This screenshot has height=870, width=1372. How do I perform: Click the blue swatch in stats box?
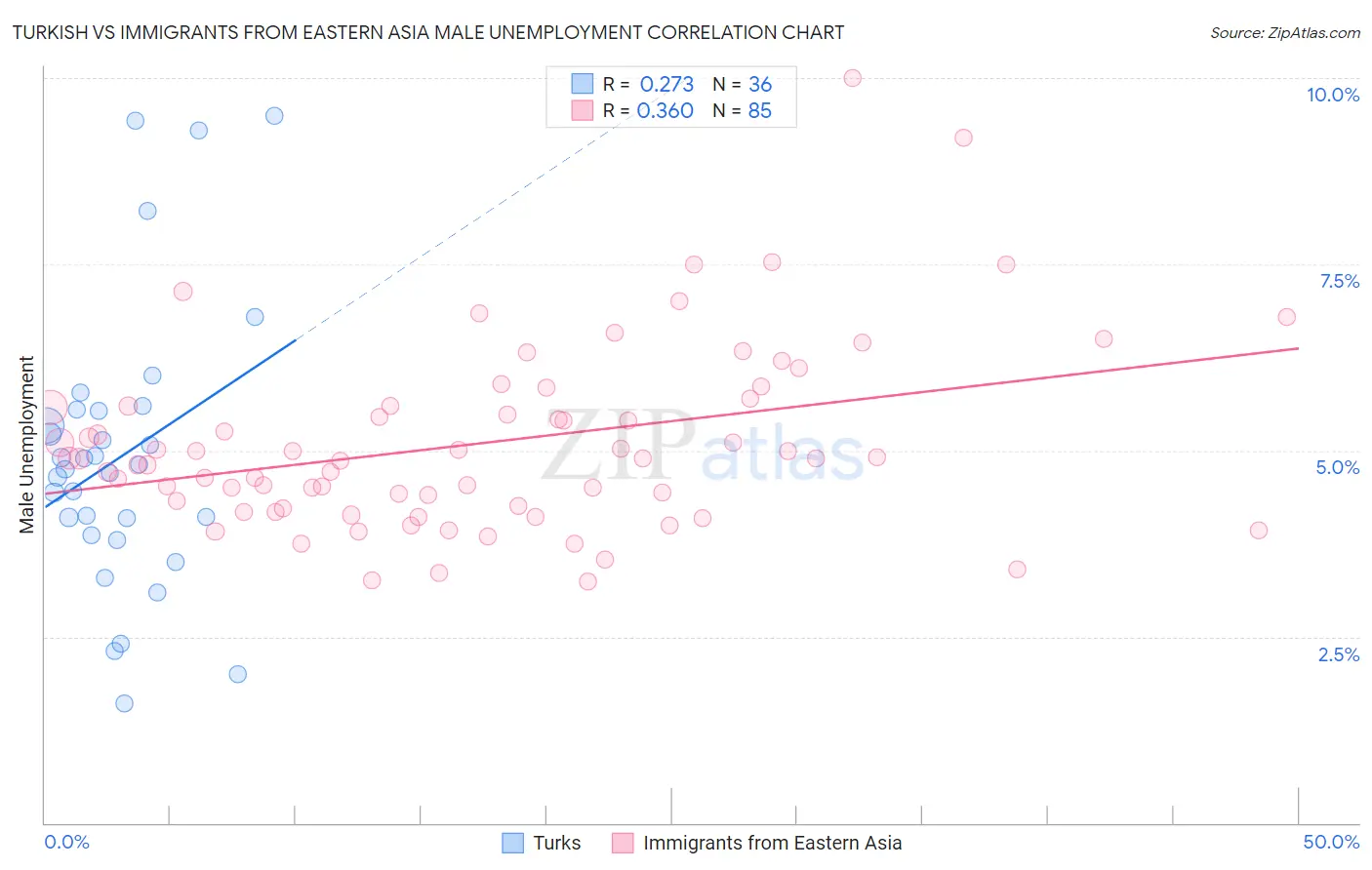coord(583,84)
